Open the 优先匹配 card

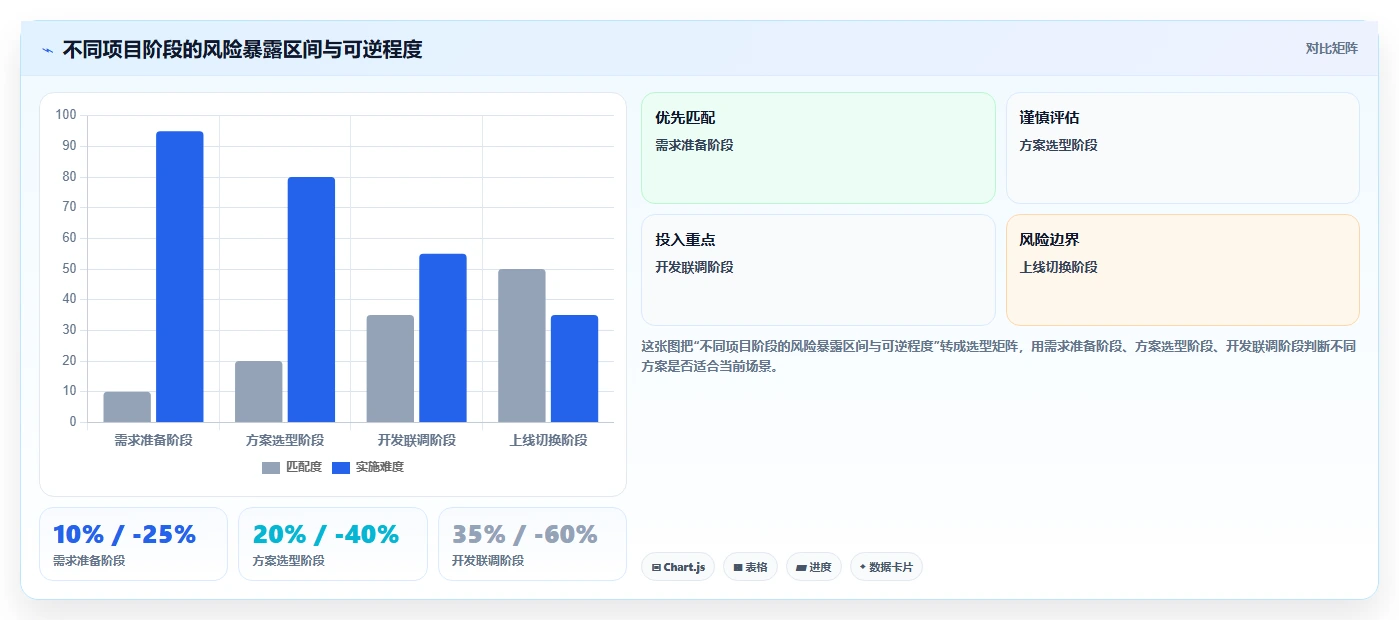pos(818,148)
